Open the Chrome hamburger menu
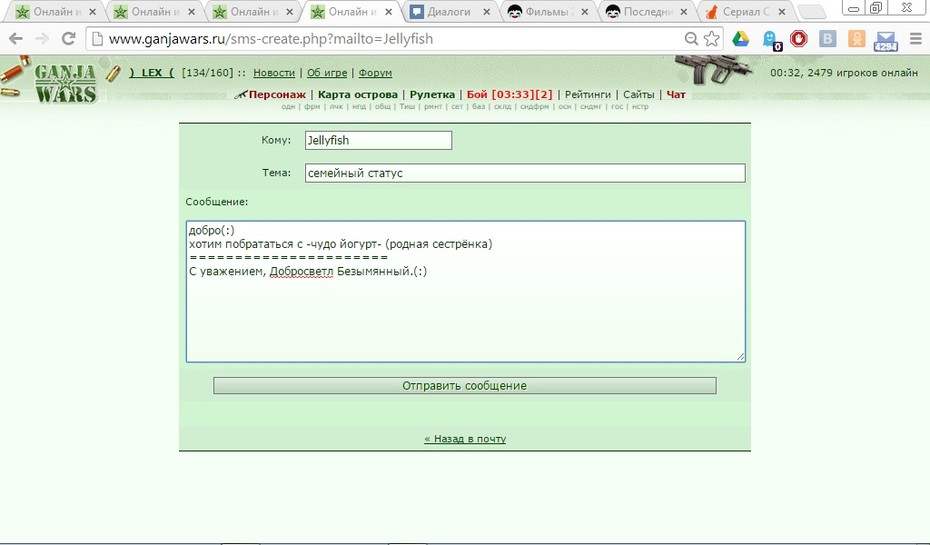The height and width of the screenshot is (545, 930). click(x=916, y=39)
